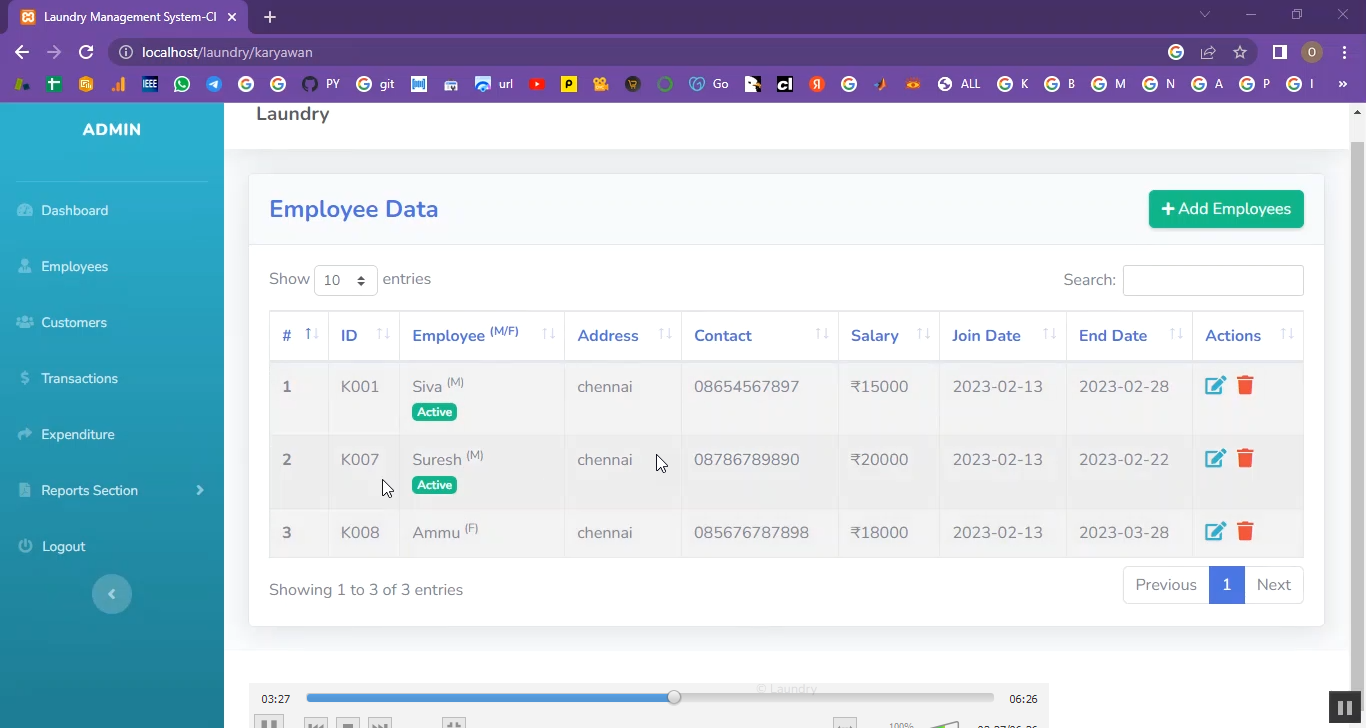The image size is (1366, 728).
Task: Delete employee Suresh using trash icon
Action: click(1245, 459)
